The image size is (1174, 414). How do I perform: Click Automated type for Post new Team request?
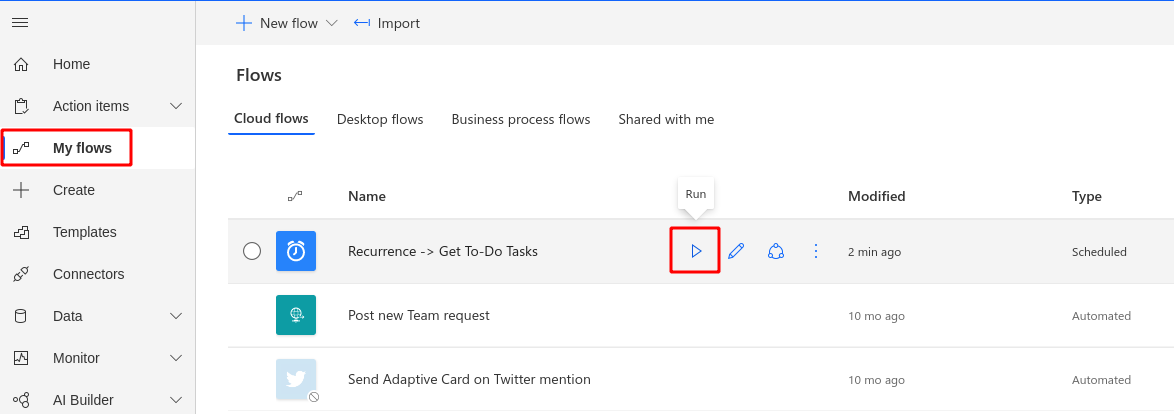pos(1101,316)
